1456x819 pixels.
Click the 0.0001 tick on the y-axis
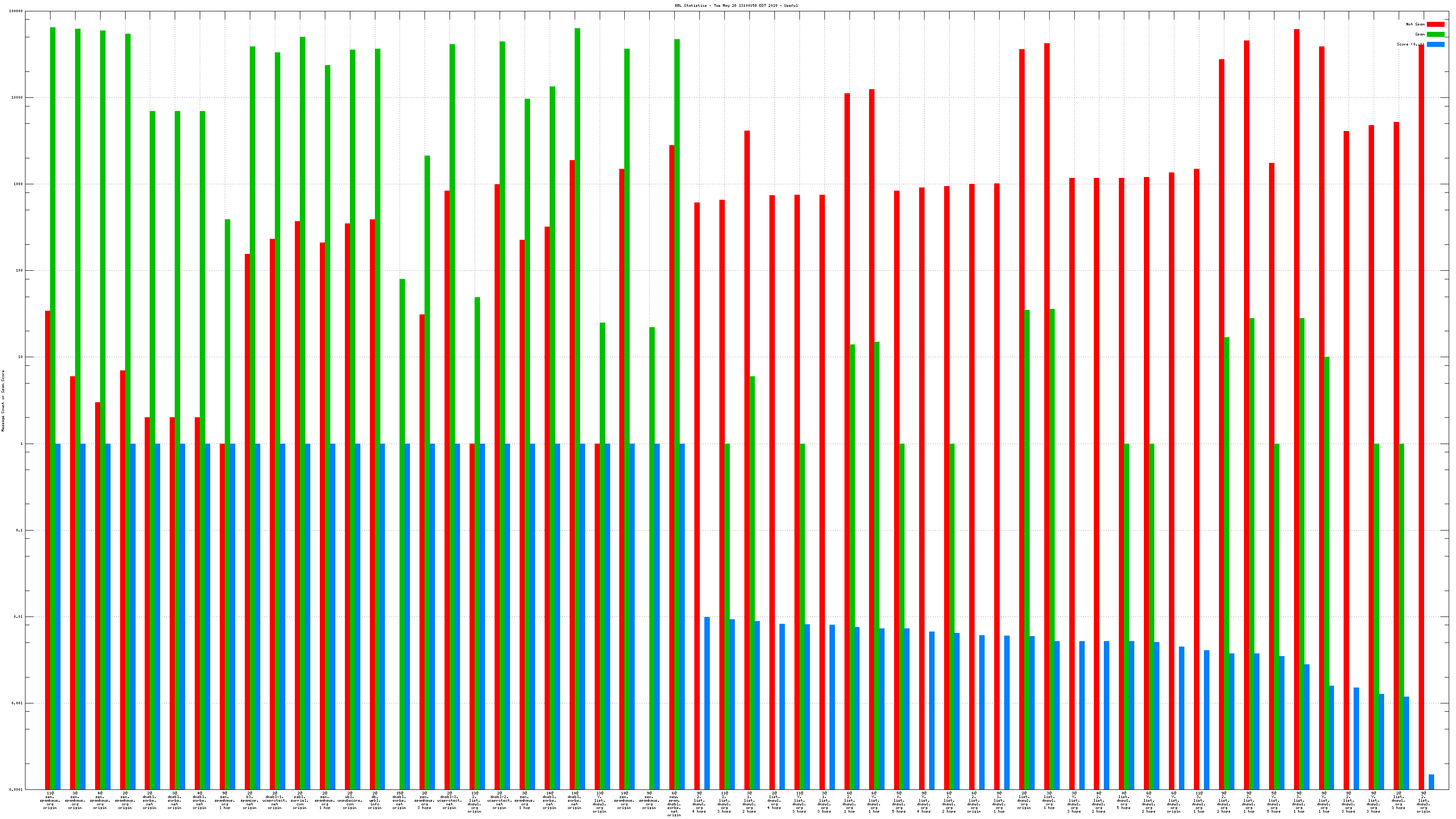[17, 789]
